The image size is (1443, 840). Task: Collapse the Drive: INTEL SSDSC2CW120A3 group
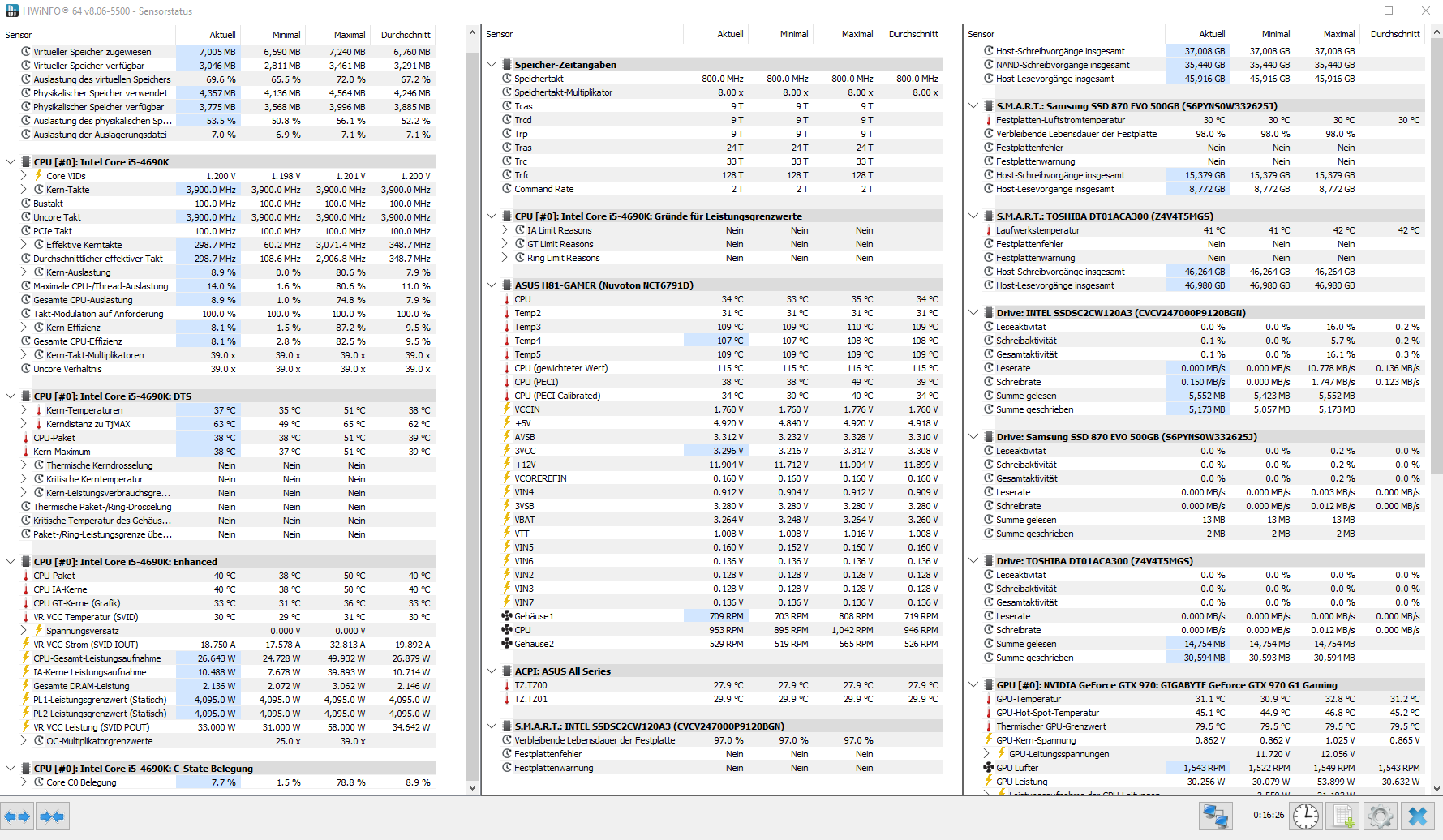pos(973,313)
